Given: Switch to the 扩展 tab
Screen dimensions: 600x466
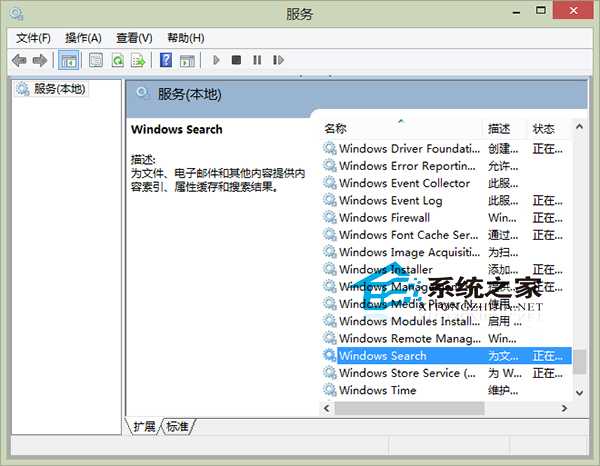Looking at the screenshot, I should 144,427.
